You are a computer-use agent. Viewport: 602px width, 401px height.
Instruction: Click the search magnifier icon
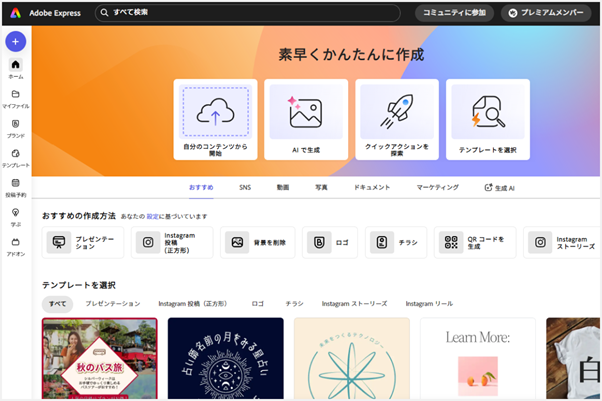click(104, 13)
